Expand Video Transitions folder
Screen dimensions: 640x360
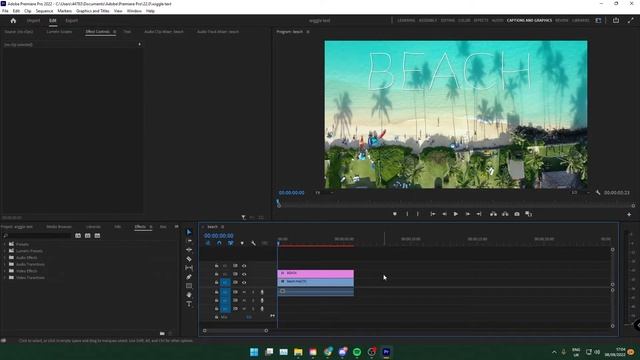pyautogui.click(x=5, y=278)
